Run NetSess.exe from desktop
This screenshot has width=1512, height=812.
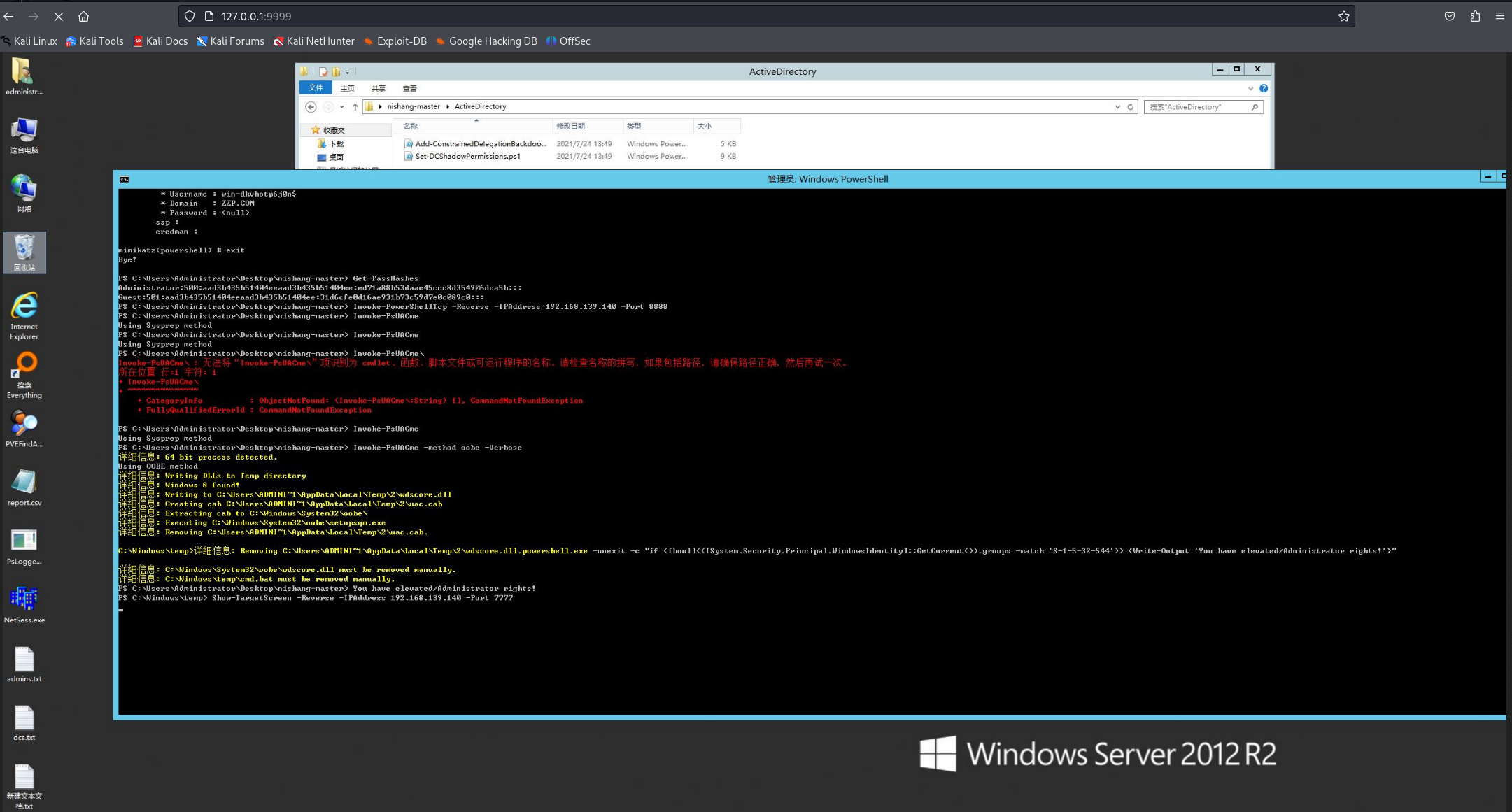coord(24,605)
